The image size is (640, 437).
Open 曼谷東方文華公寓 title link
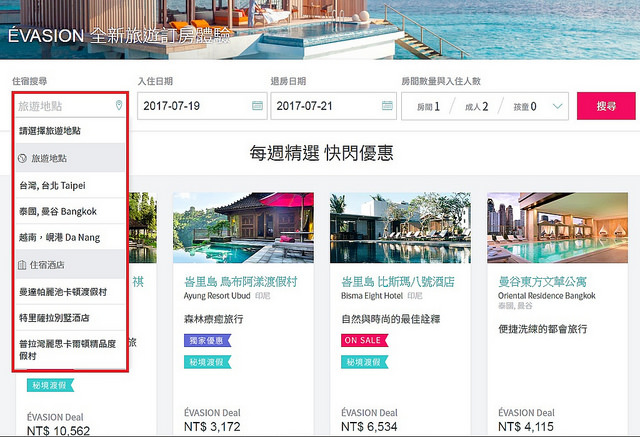[542, 282]
